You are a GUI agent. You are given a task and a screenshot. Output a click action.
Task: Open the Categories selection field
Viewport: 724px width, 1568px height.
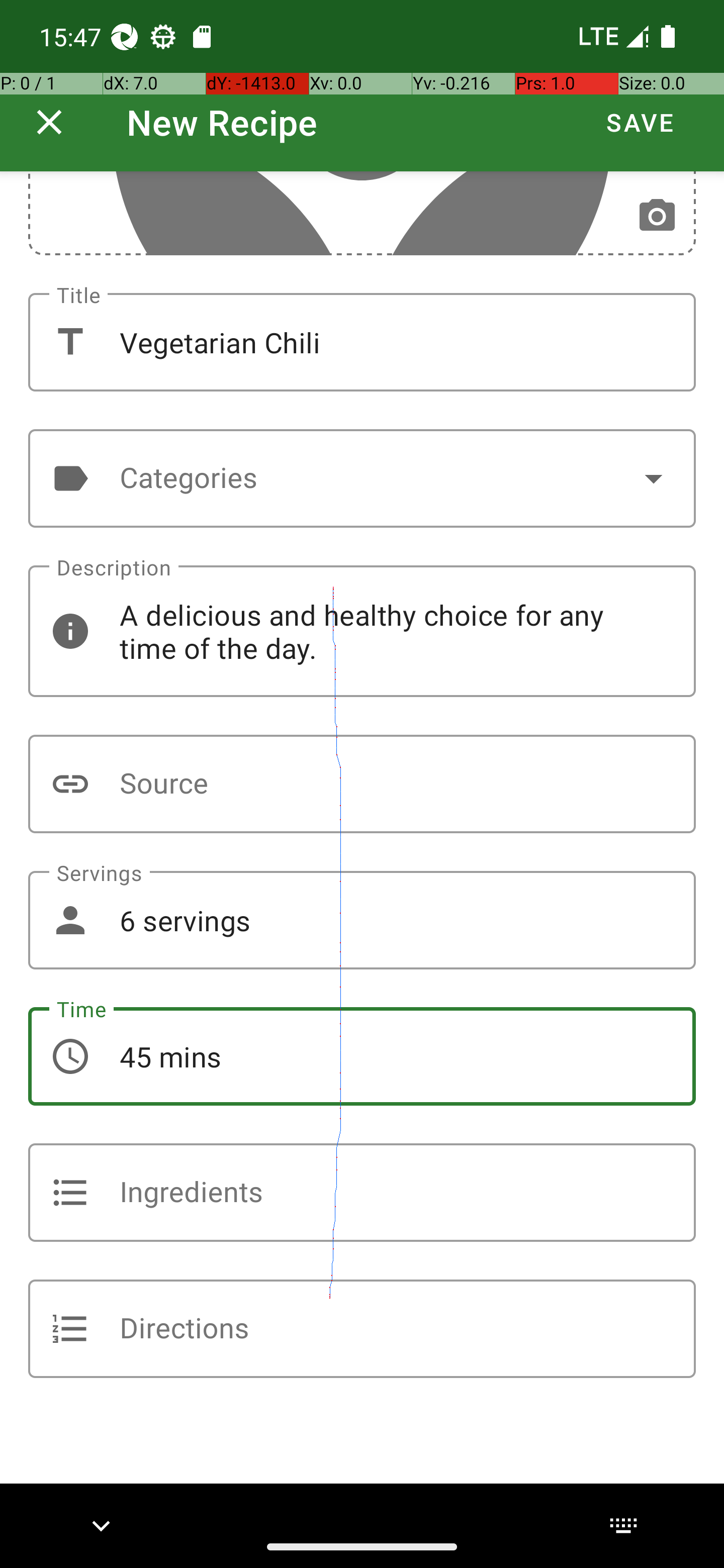point(361,478)
